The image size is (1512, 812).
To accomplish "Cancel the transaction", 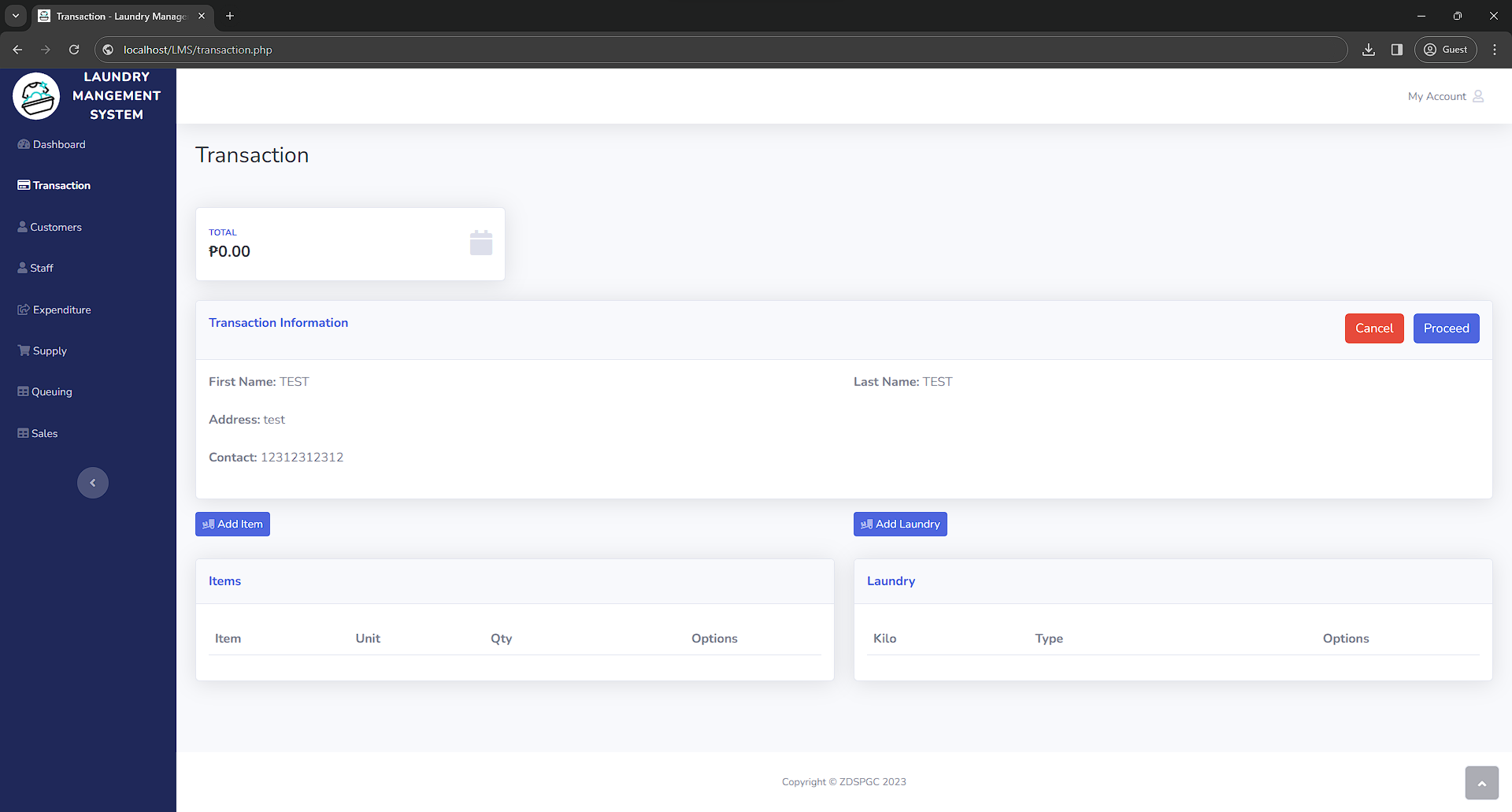I will pos(1374,328).
